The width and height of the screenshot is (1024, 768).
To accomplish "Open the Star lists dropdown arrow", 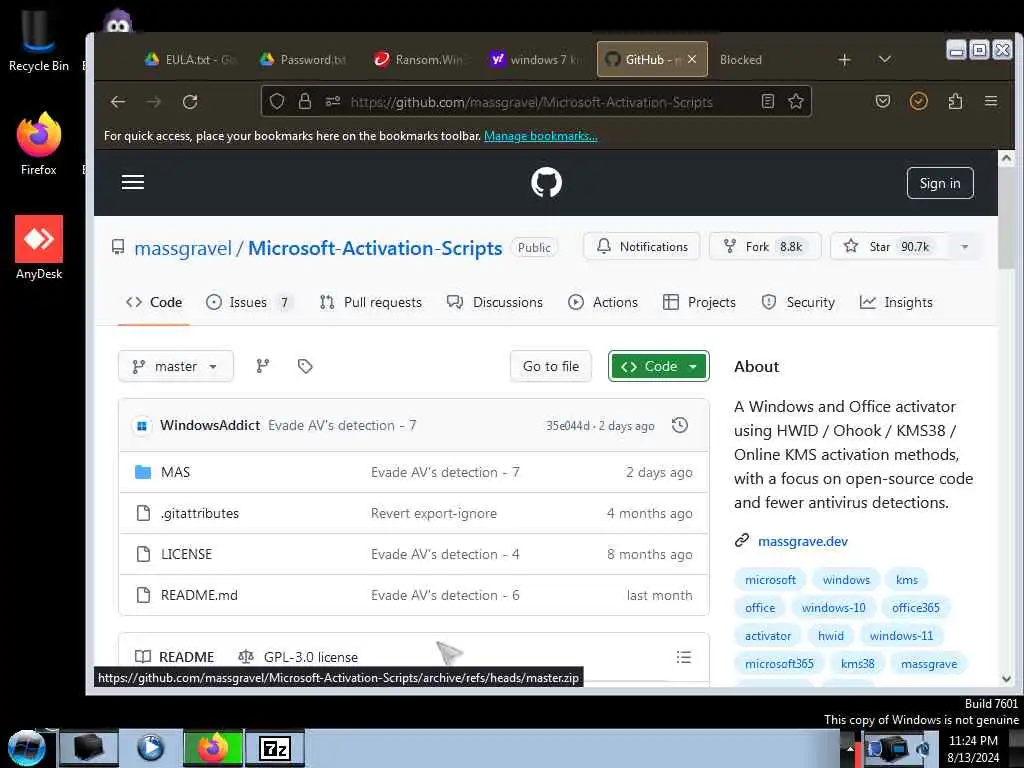I will 965,247.
